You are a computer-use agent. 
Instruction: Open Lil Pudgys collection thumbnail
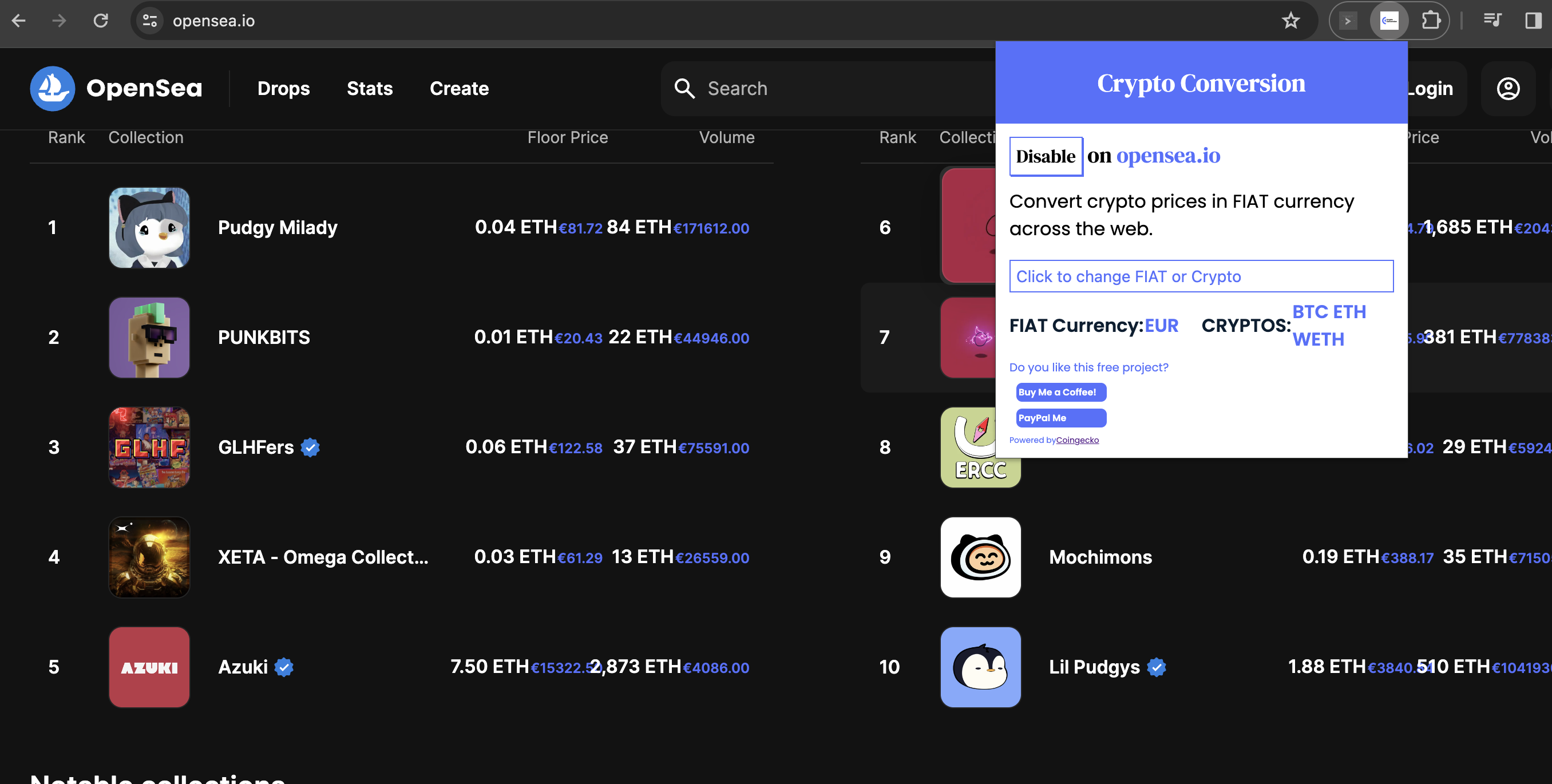[980, 667]
